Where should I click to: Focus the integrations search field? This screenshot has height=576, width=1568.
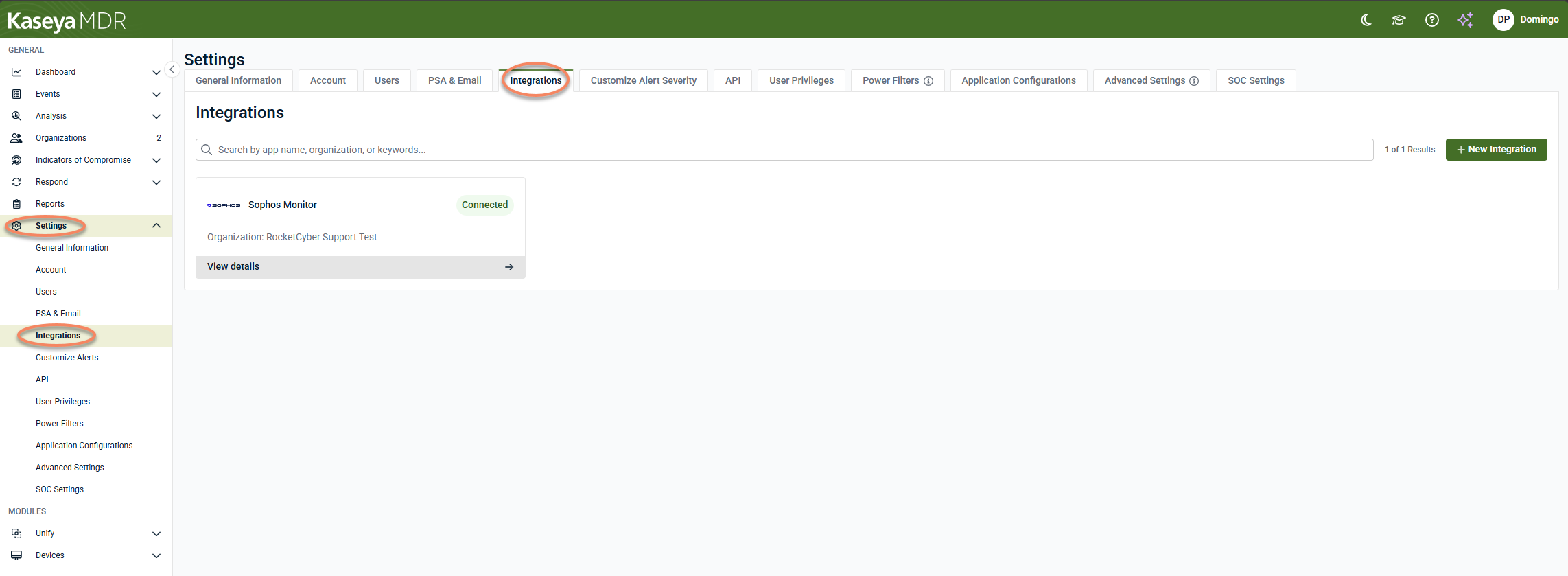click(784, 150)
